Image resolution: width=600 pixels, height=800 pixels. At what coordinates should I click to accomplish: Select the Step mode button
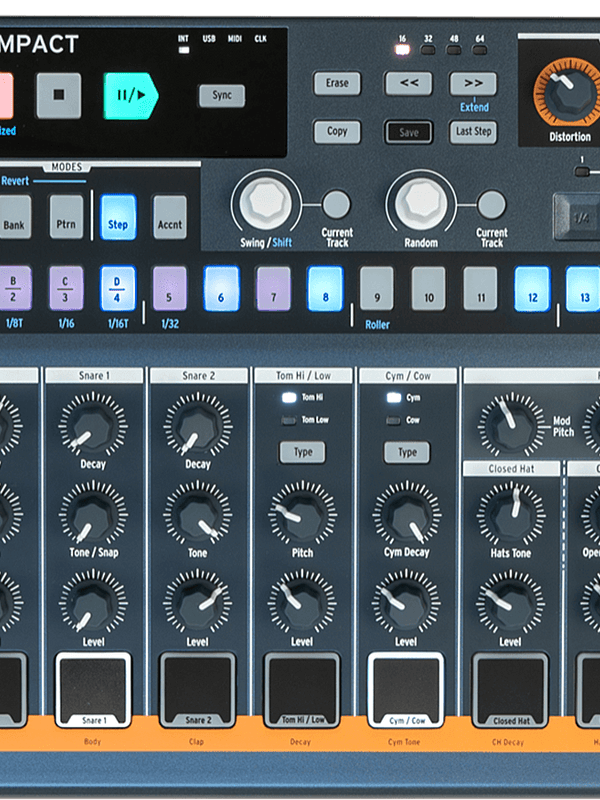pyautogui.click(x=118, y=216)
